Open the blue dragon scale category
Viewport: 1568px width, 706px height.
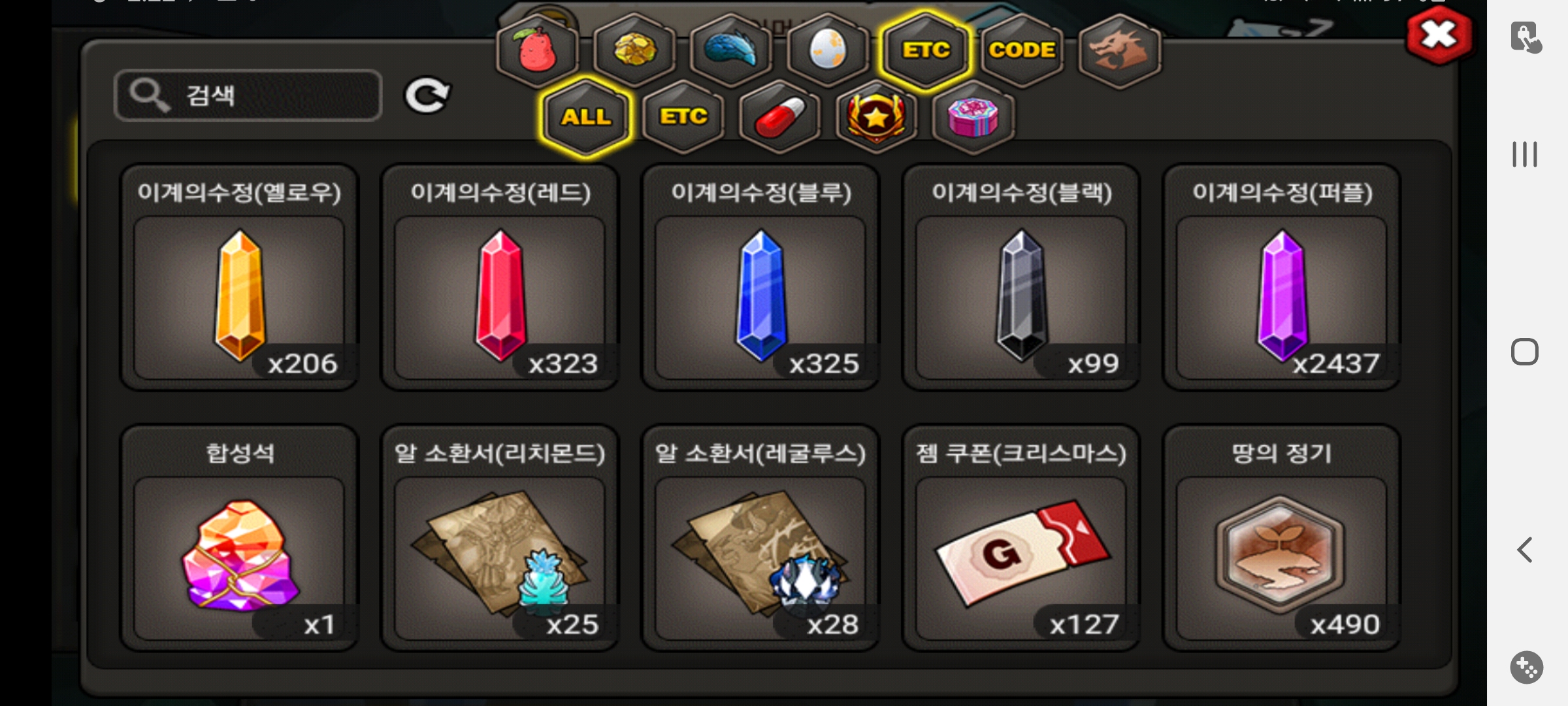click(731, 50)
